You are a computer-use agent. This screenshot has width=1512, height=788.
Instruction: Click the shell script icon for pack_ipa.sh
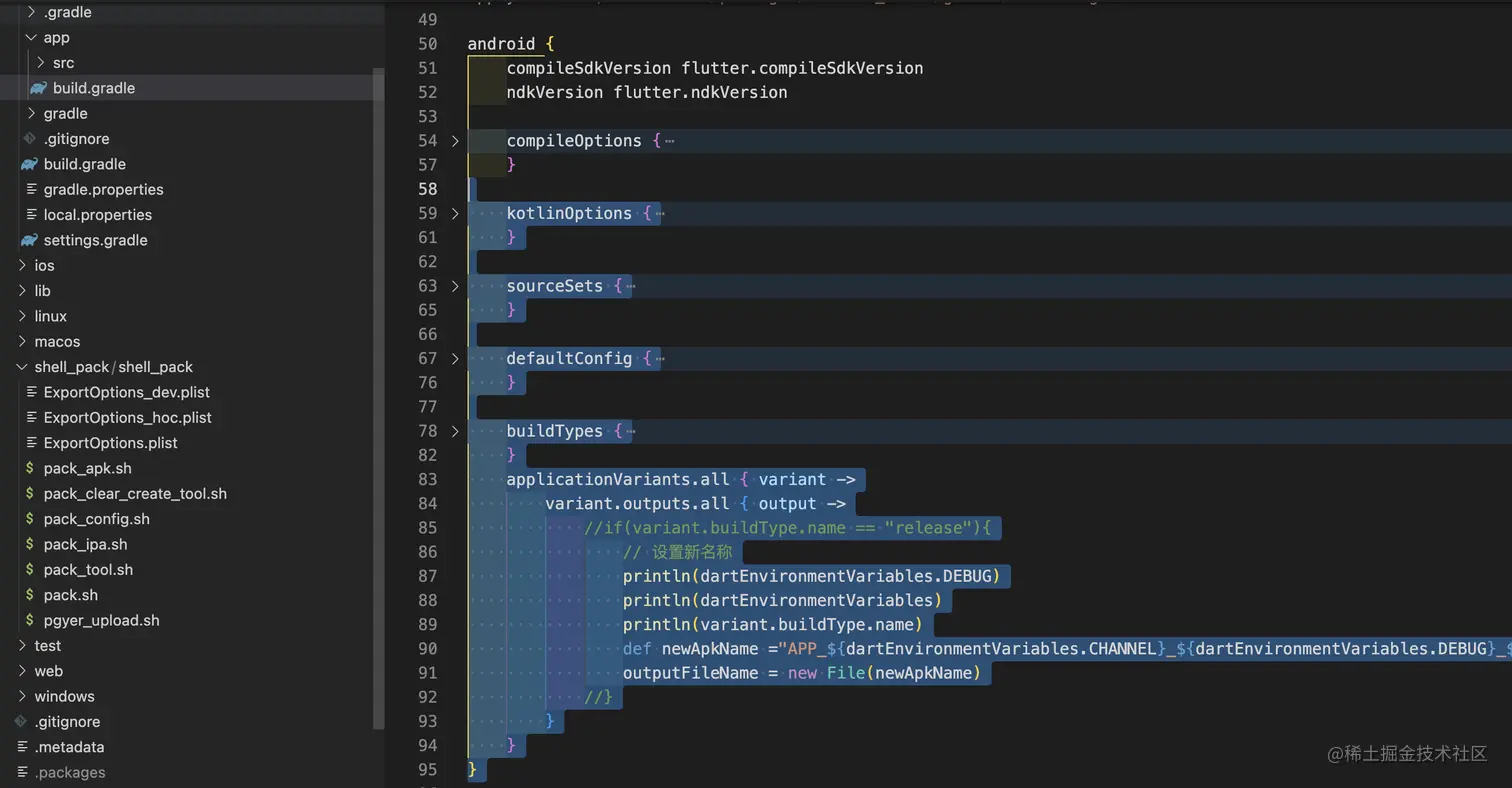tap(30, 544)
